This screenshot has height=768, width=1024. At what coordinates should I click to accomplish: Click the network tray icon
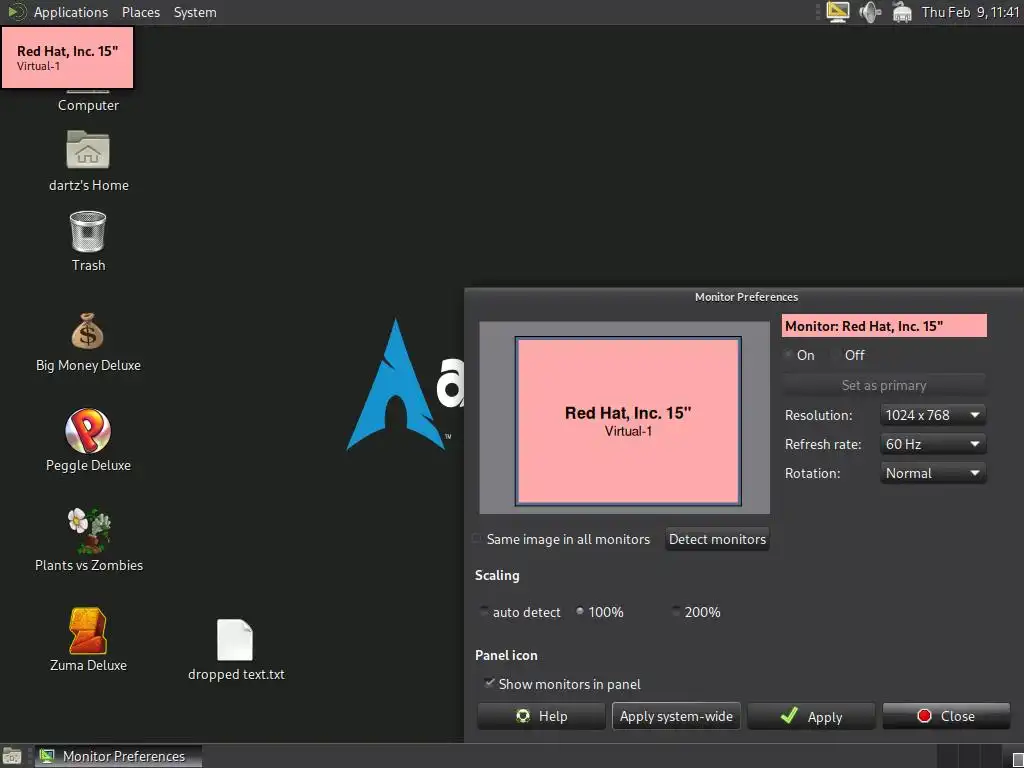(902, 12)
